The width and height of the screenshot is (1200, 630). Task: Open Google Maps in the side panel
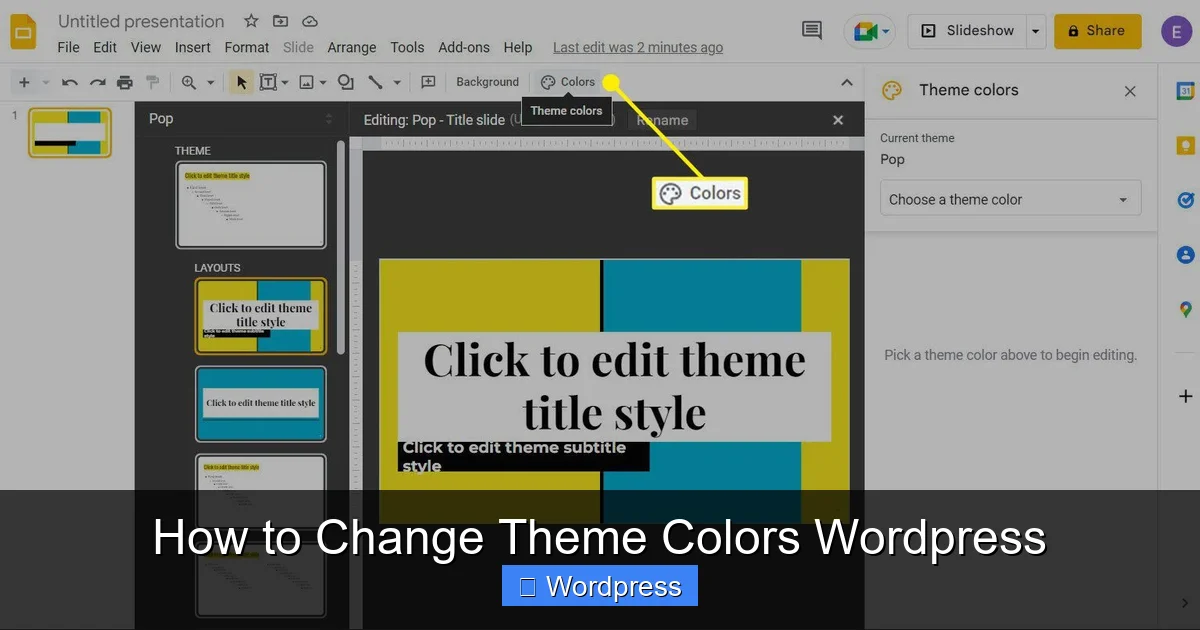tap(1185, 310)
